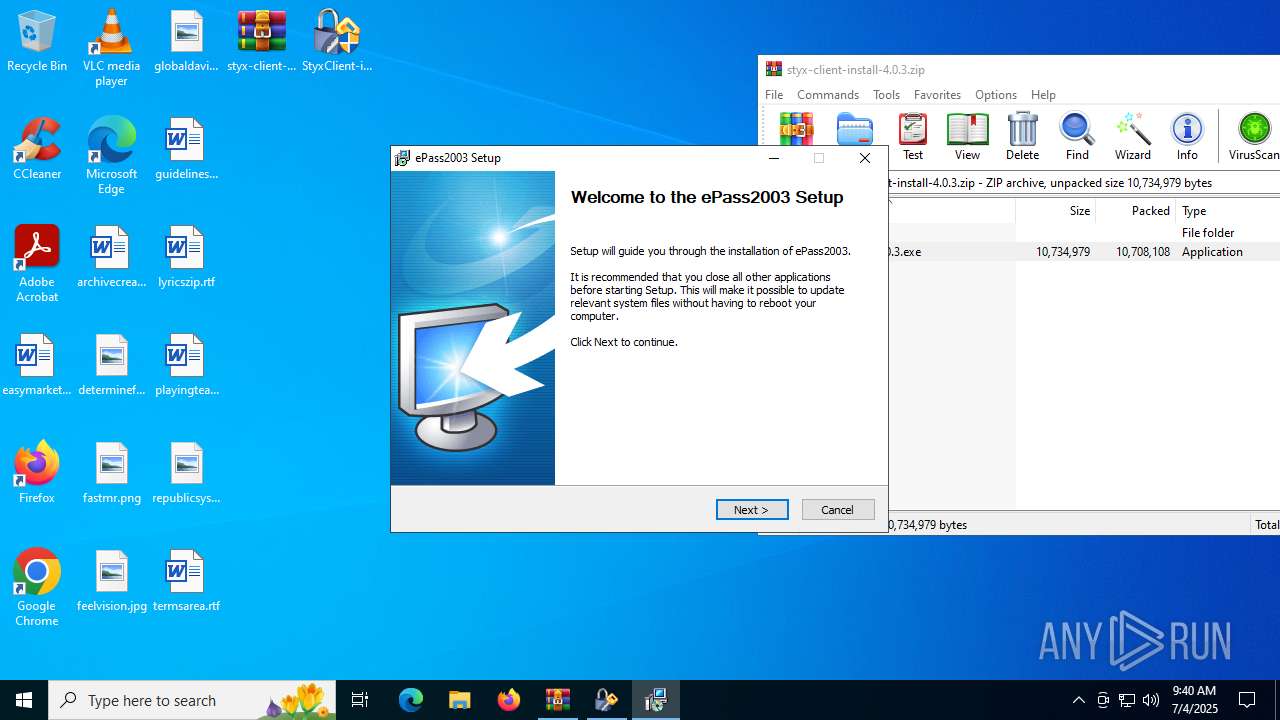Click the Find toolbar icon in WinRAR
Image resolution: width=1280 pixels, height=720 pixels.
1077,136
